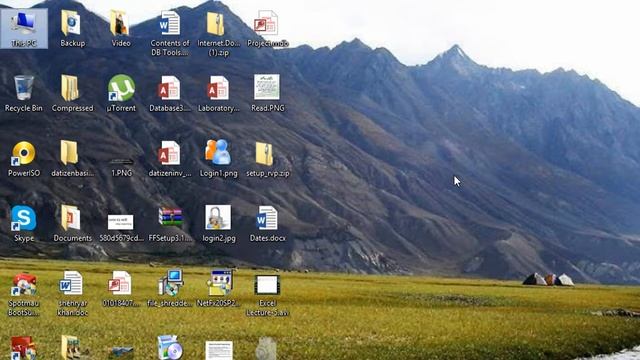
Task: Select the Laboratory Access file
Action: tap(218, 93)
